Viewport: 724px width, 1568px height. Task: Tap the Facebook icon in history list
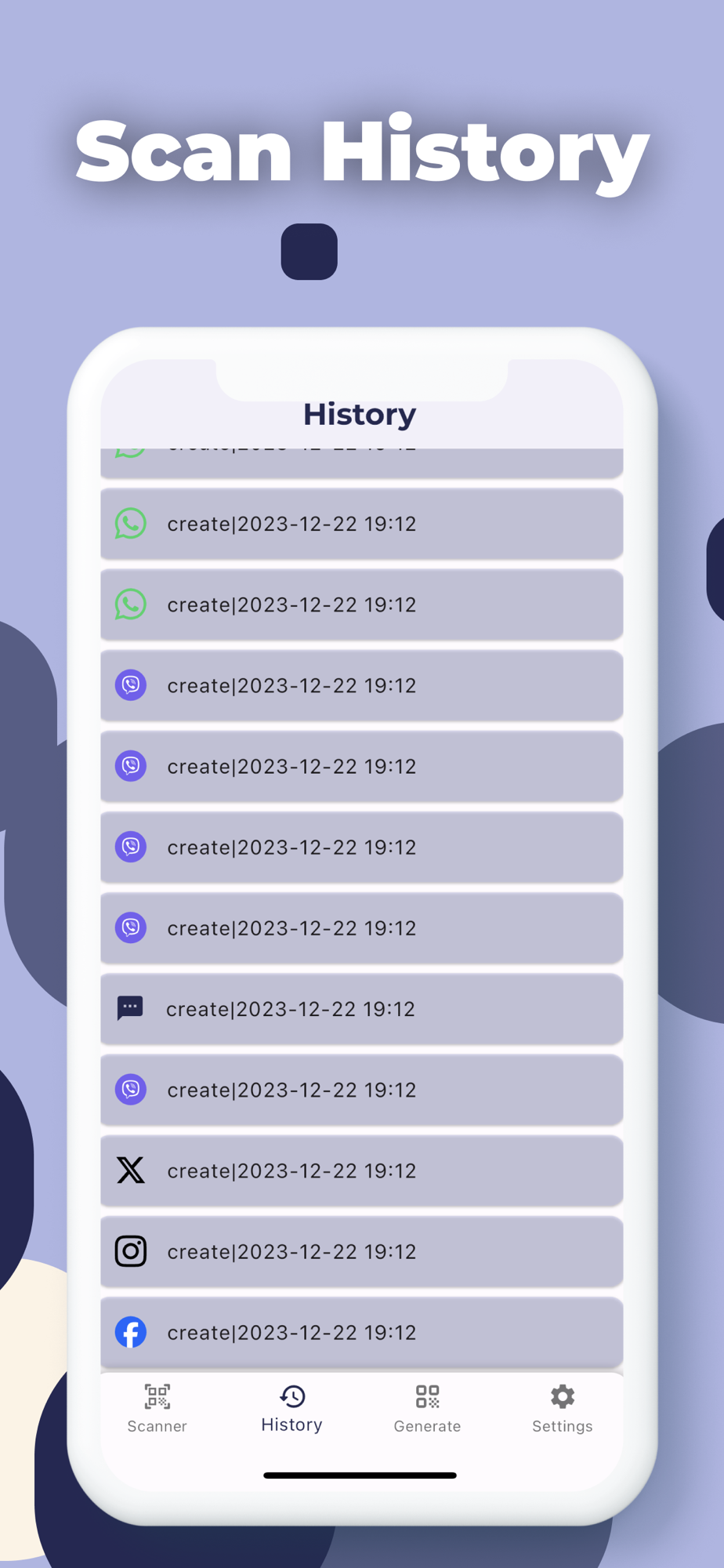131,1332
